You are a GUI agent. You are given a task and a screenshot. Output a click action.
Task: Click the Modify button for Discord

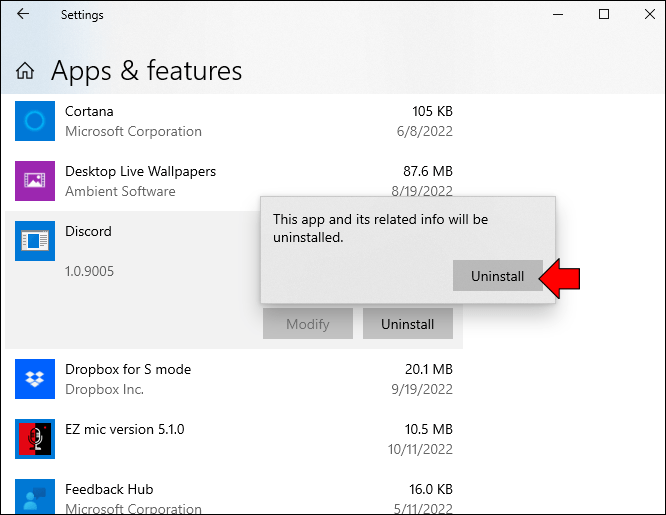coord(308,324)
